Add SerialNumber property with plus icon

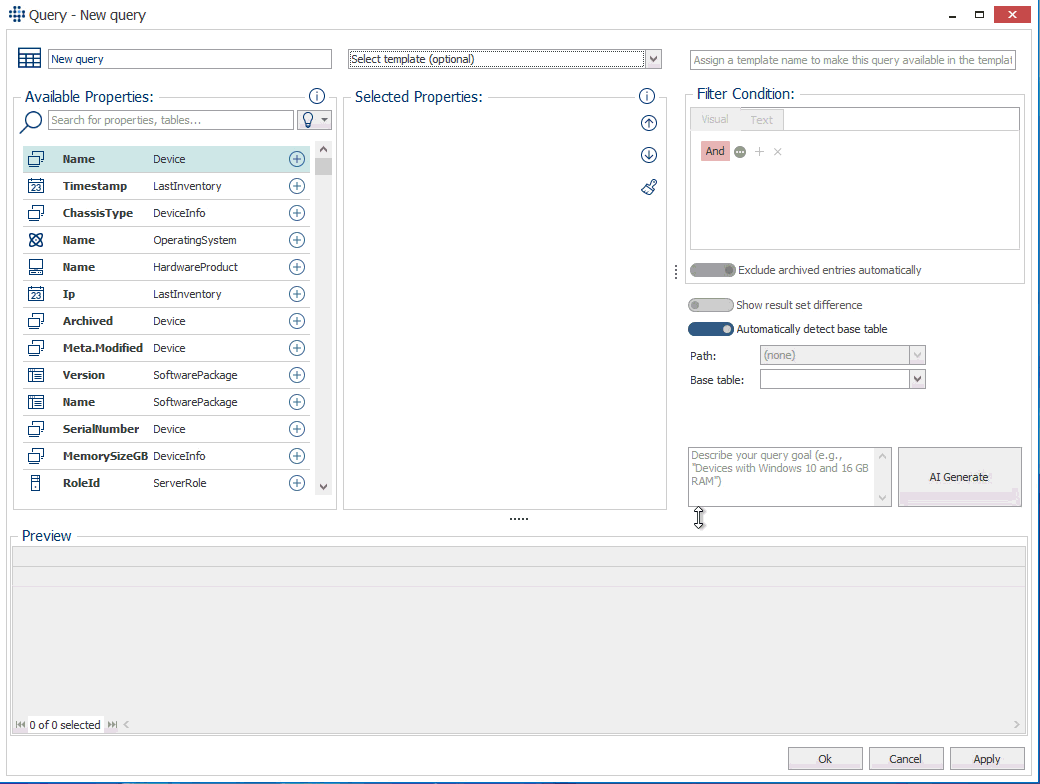[x=296, y=429]
